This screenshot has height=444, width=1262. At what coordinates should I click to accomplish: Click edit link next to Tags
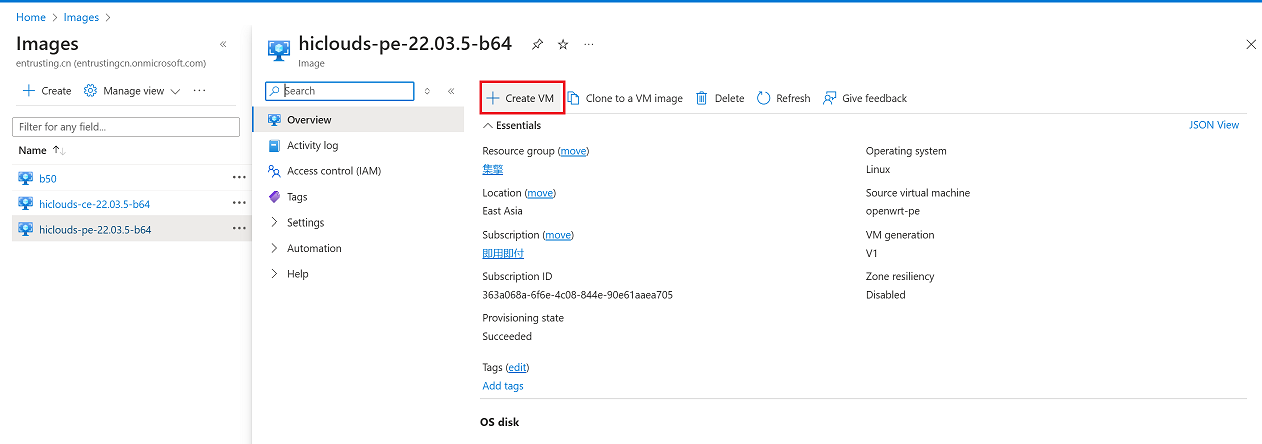tap(518, 368)
